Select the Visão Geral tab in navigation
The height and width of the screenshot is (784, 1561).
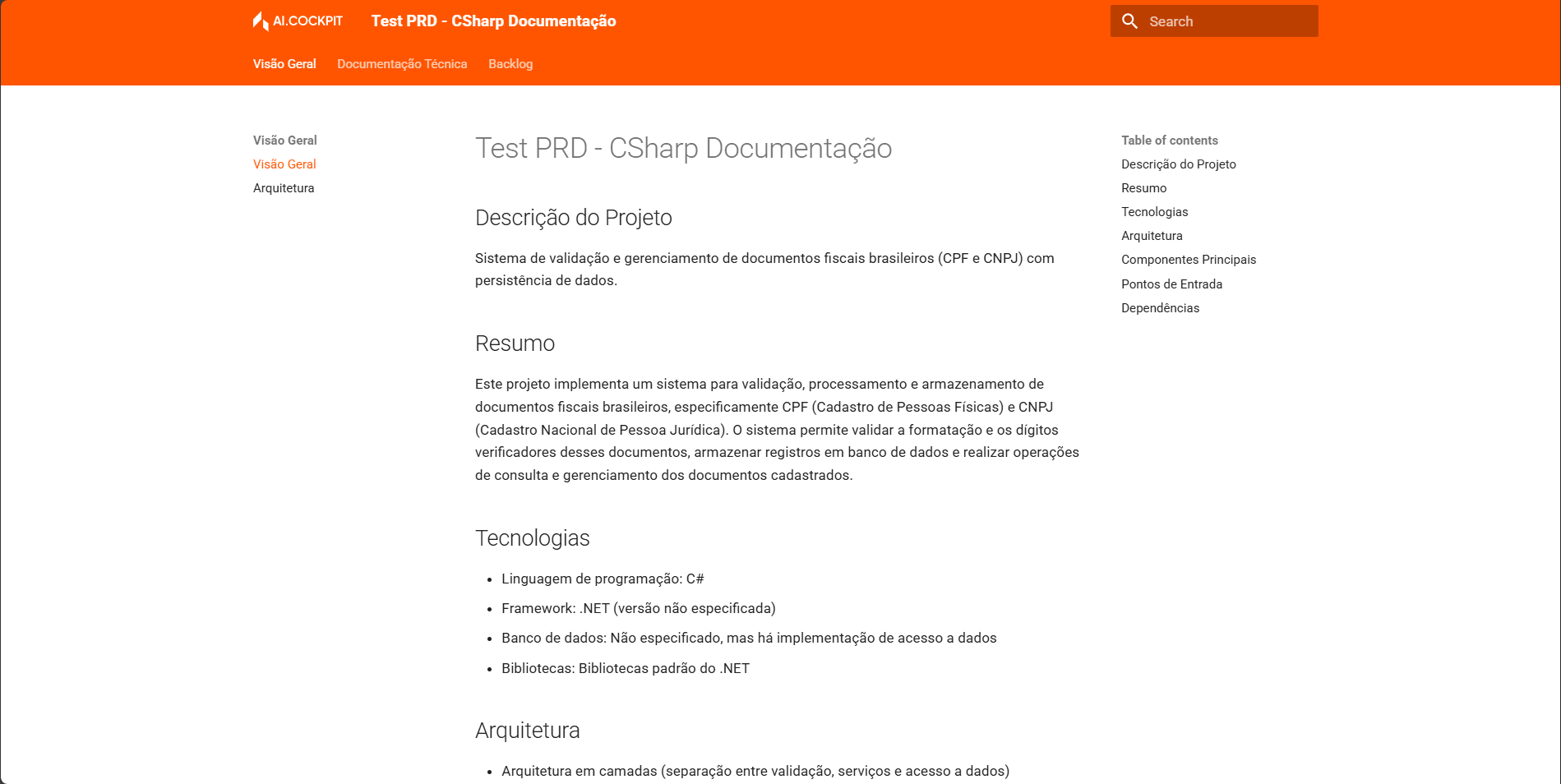(284, 63)
